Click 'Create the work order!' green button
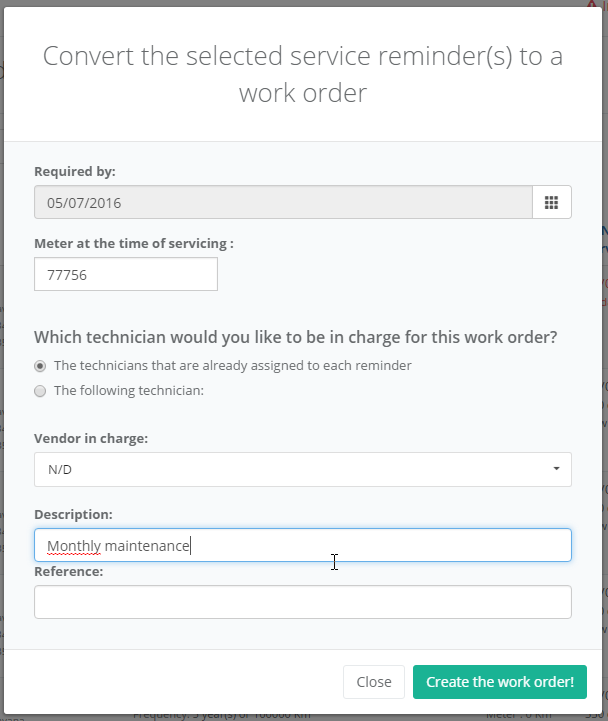 click(x=500, y=682)
